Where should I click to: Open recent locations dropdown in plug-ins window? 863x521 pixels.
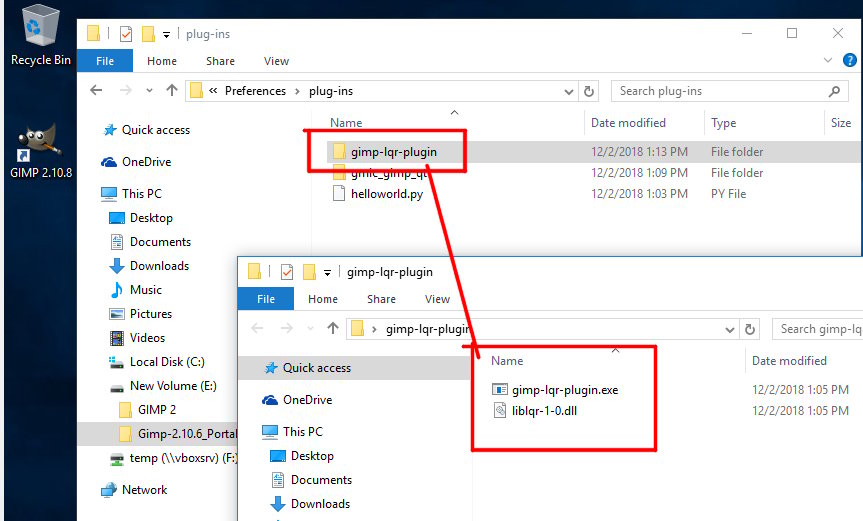click(x=149, y=91)
